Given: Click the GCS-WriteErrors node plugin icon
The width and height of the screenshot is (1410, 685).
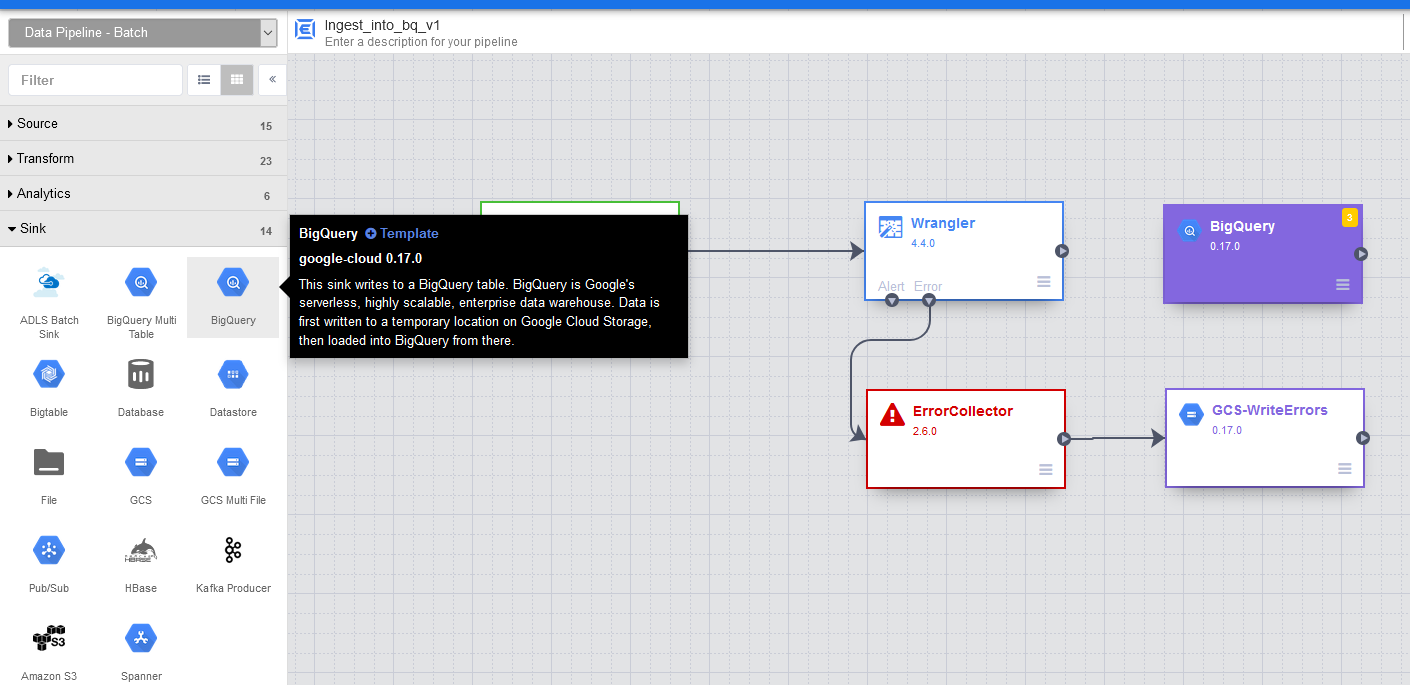Looking at the screenshot, I should click(x=1191, y=414).
